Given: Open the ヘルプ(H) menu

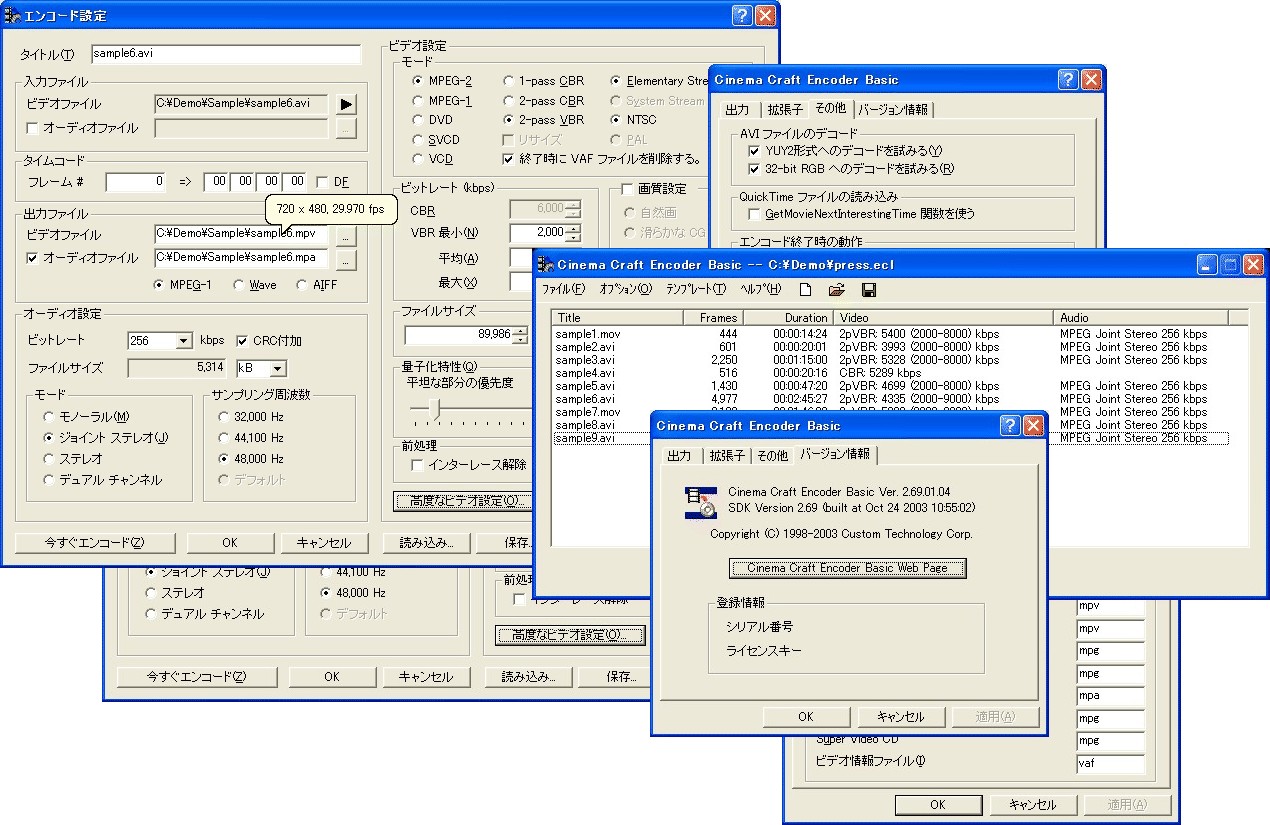Looking at the screenshot, I should point(760,290).
